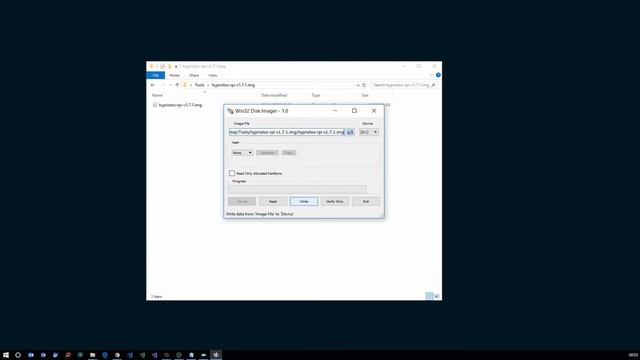Click the Verify Only button
Viewport: 640px width, 360px height.
point(335,201)
